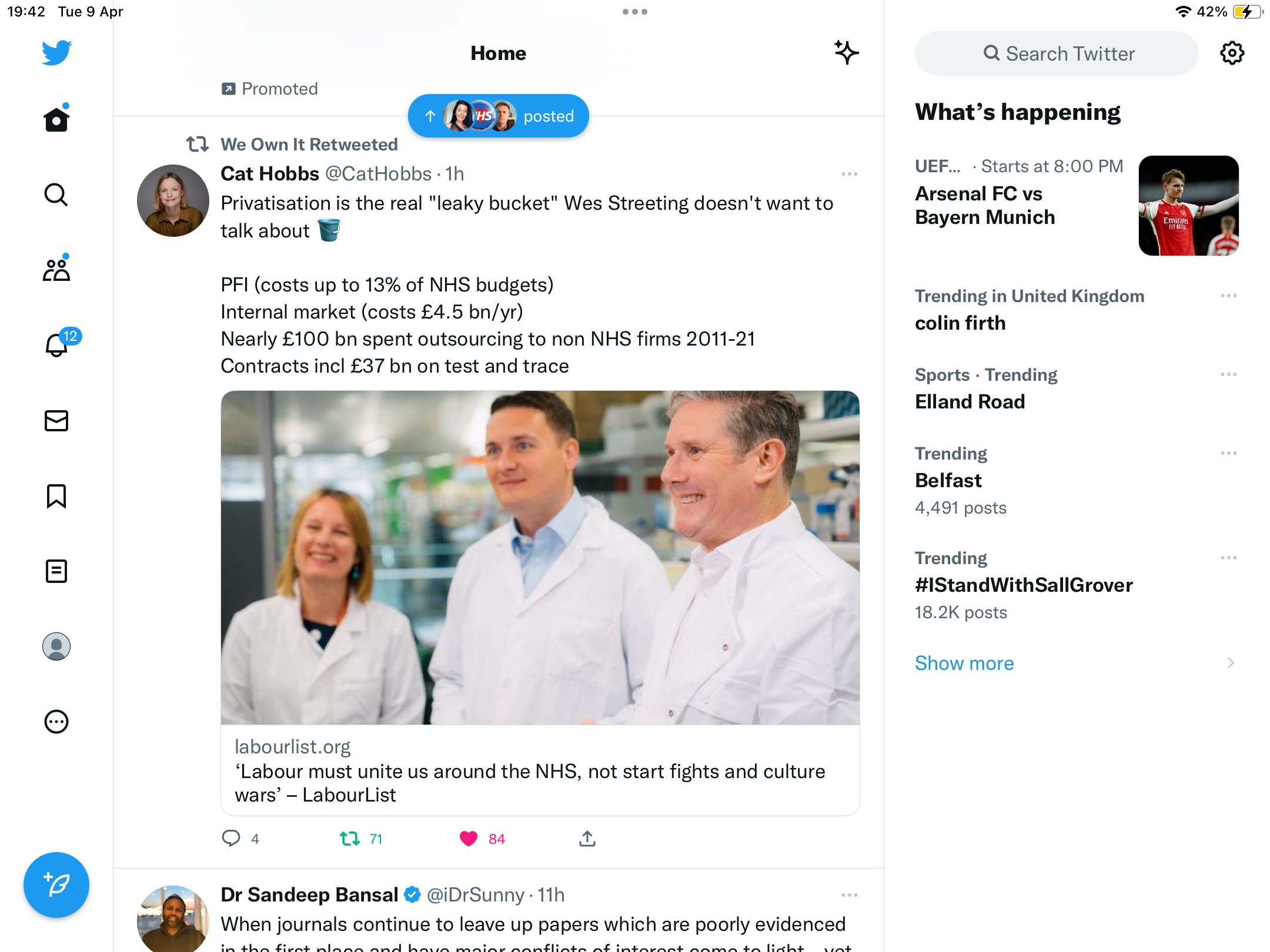
Task: Open LabourList article headline link
Action: 530,783
